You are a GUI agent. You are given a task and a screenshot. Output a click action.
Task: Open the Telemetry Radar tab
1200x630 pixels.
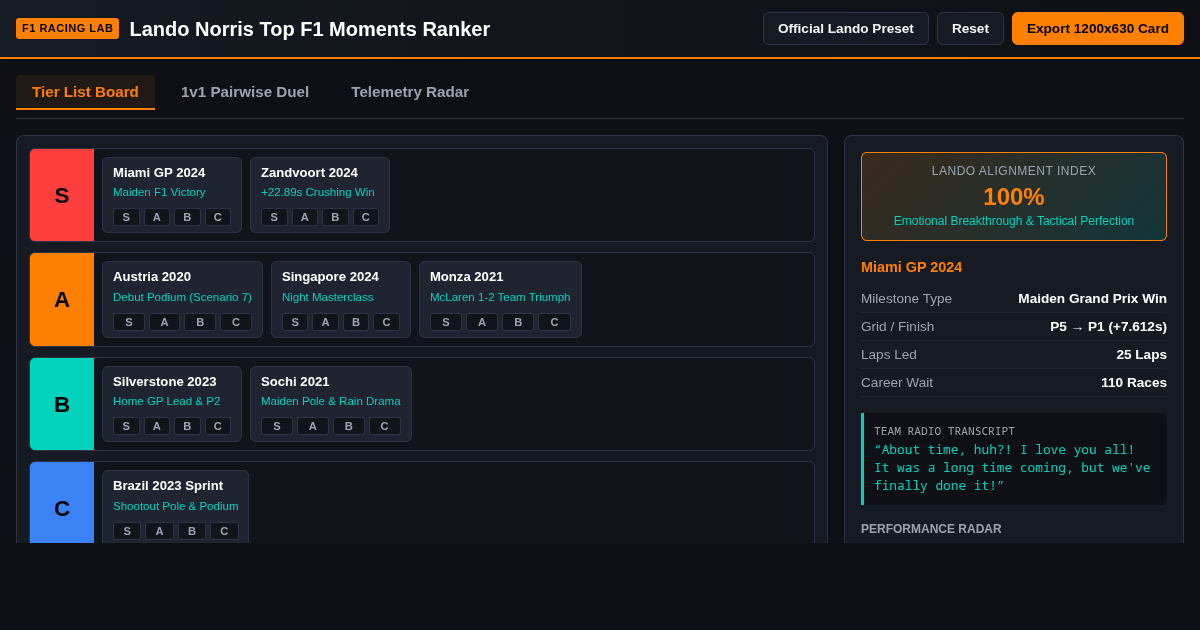pyautogui.click(x=410, y=92)
